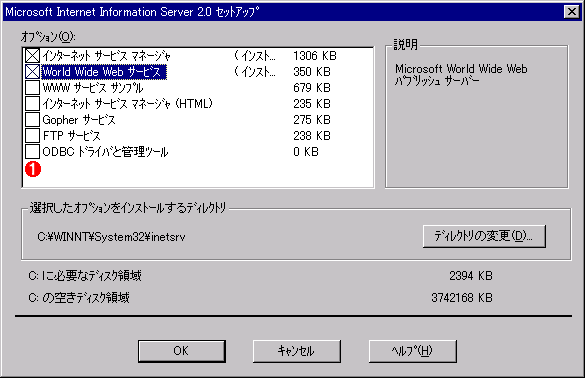
Task: Click the 235 KB size value
Action: click(x=312, y=104)
